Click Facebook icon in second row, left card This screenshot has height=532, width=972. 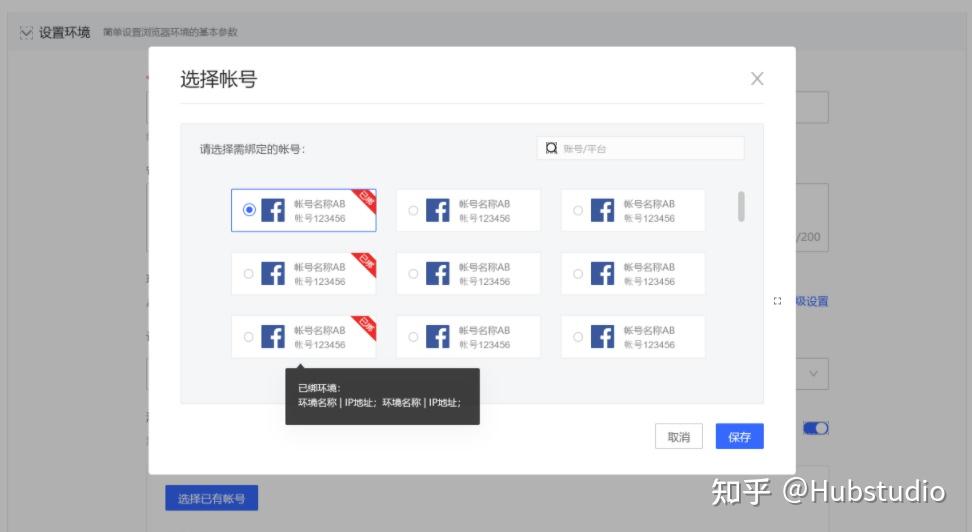(273, 273)
